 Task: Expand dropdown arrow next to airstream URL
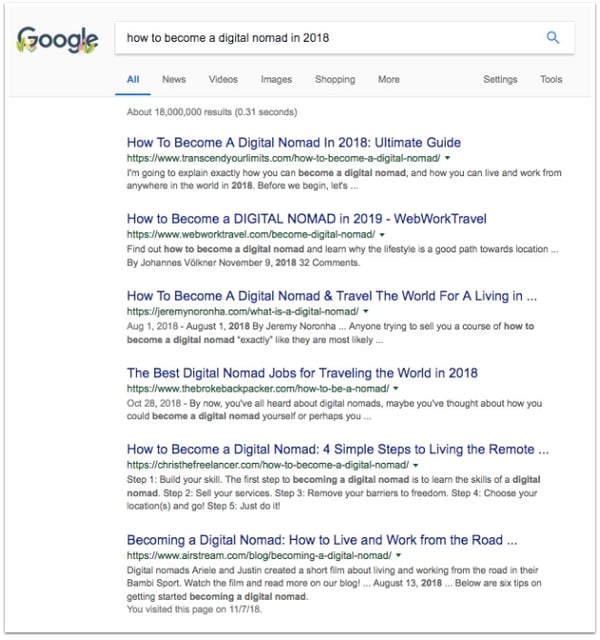pos(398,556)
